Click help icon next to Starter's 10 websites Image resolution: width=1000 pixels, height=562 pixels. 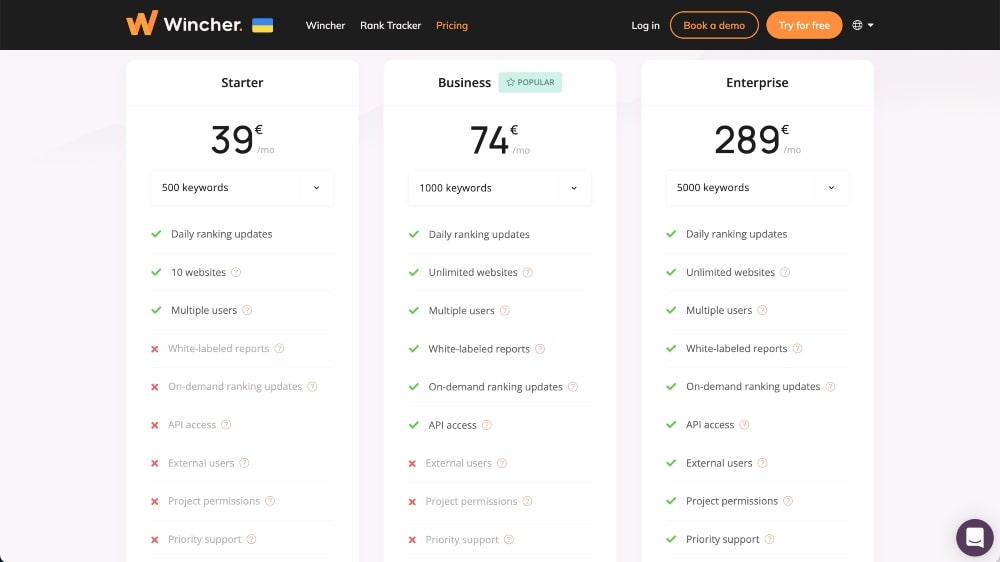point(236,272)
